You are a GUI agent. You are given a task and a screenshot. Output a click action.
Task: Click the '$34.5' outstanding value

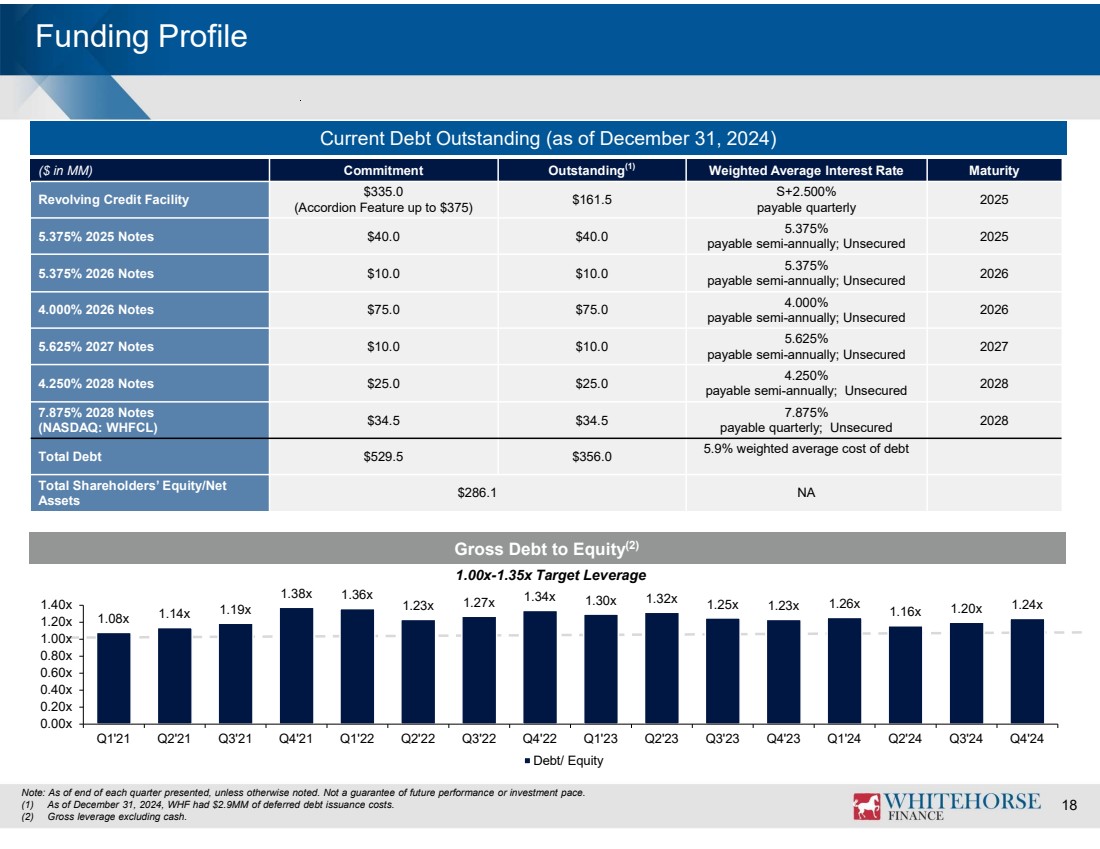tap(591, 420)
